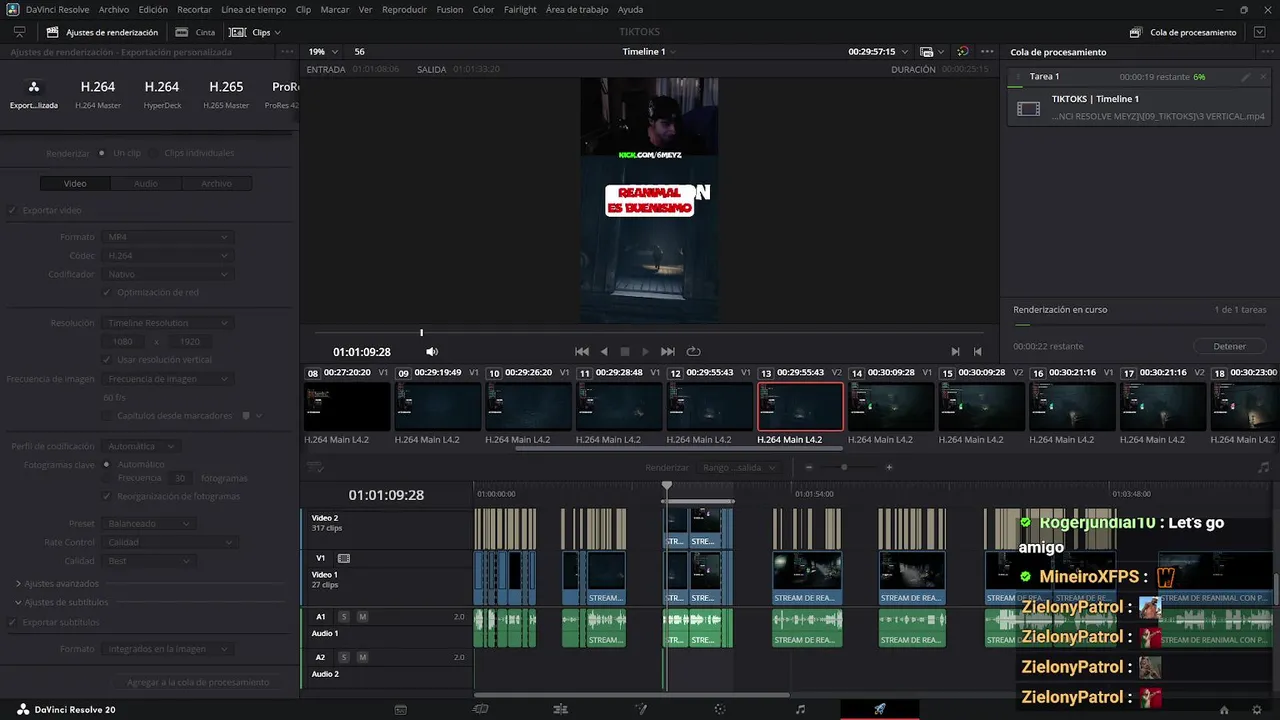Switch to the Archivo settings tab
The width and height of the screenshot is (1280, 720).
[216, 184]
